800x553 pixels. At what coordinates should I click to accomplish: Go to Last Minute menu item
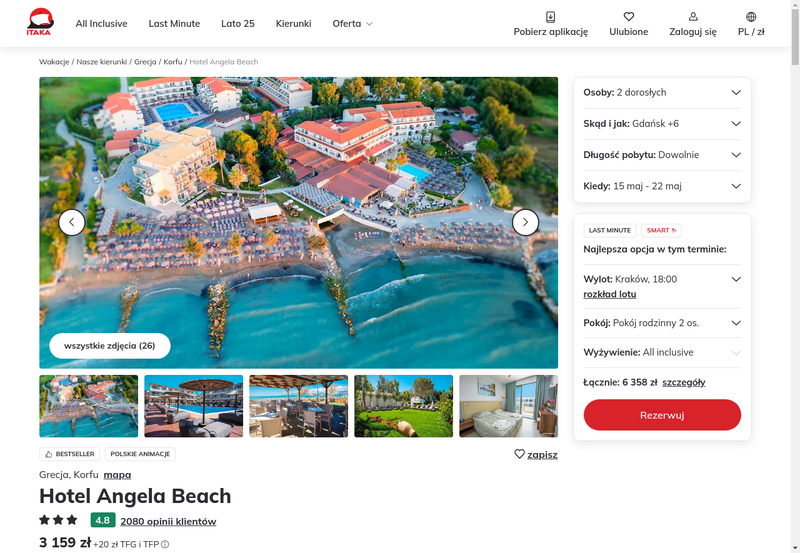coord(174,23)
